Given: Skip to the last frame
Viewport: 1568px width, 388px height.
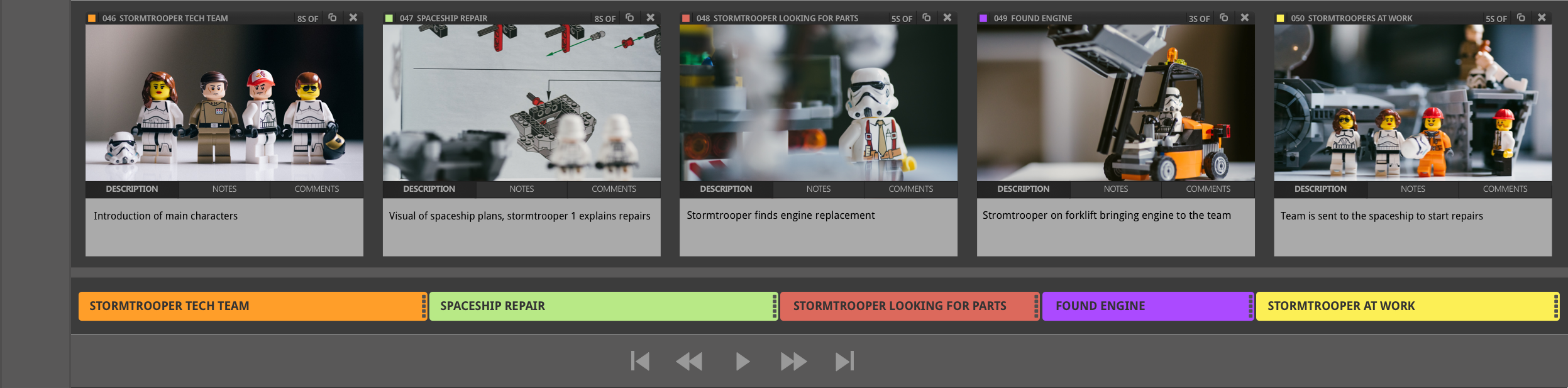Looking at the screenshot, I should tap(844, 361).
